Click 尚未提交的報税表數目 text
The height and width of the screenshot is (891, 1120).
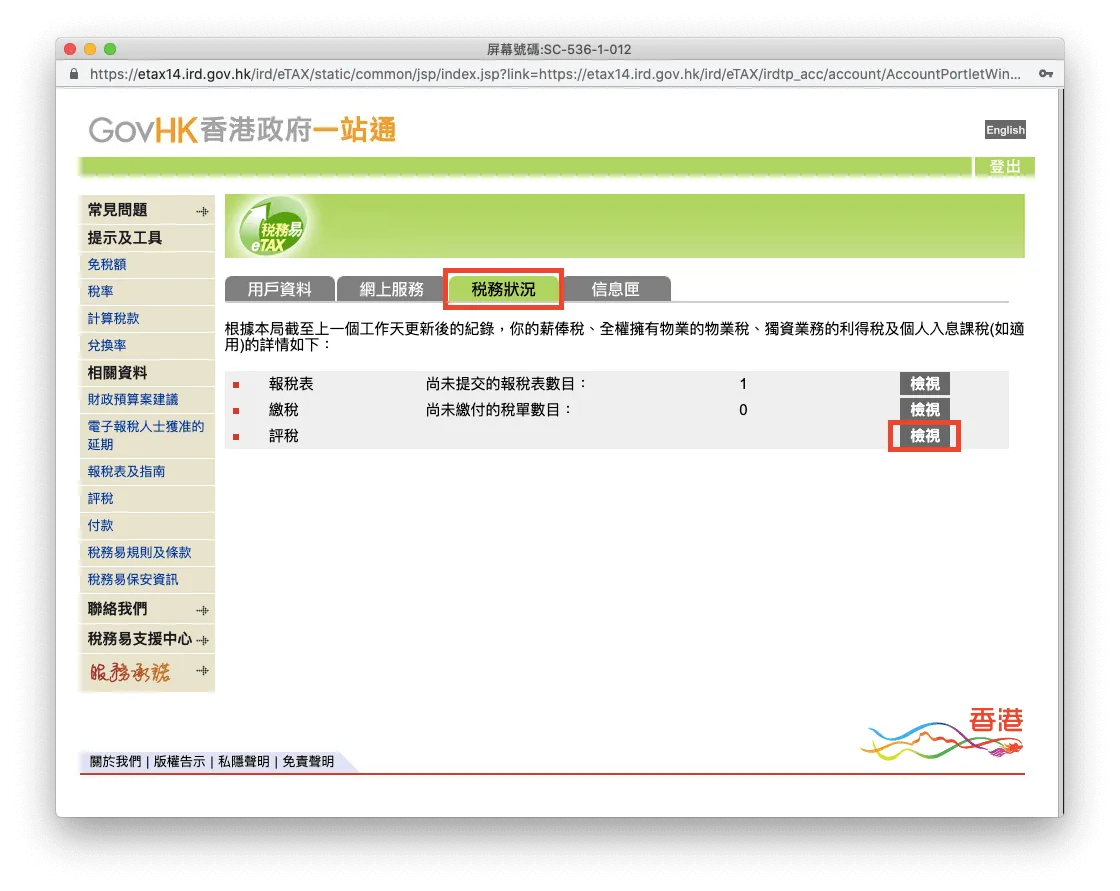506,384
